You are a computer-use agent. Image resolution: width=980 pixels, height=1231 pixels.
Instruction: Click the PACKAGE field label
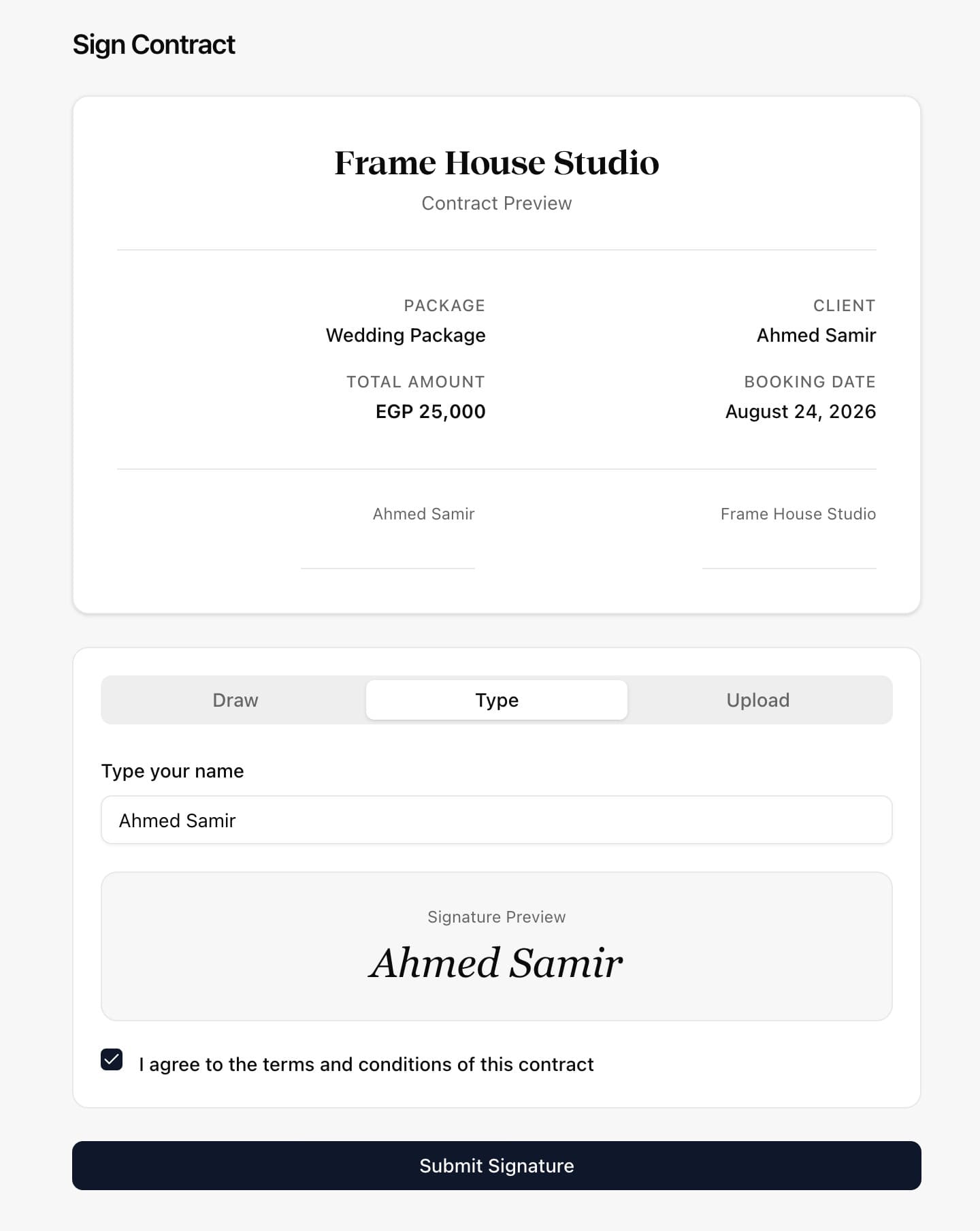click(444, 306)
